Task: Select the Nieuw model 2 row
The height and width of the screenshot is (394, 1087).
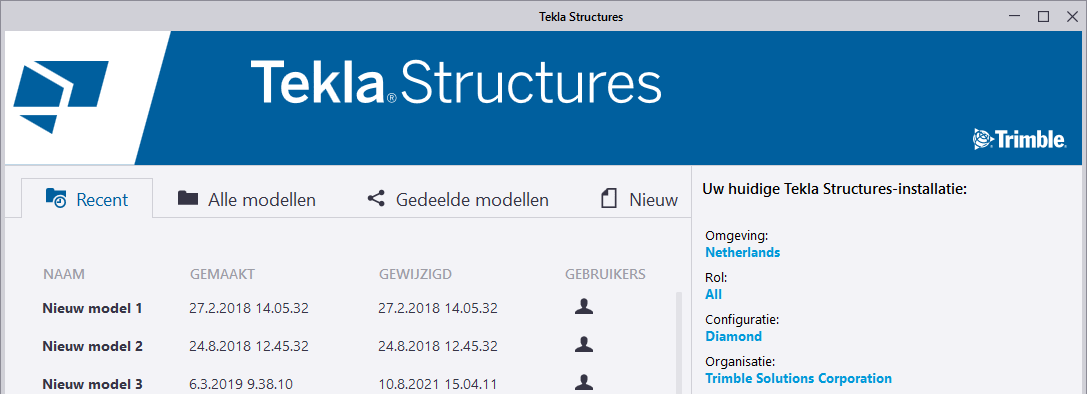Action: pyautogui.click(x=340, y=345)
